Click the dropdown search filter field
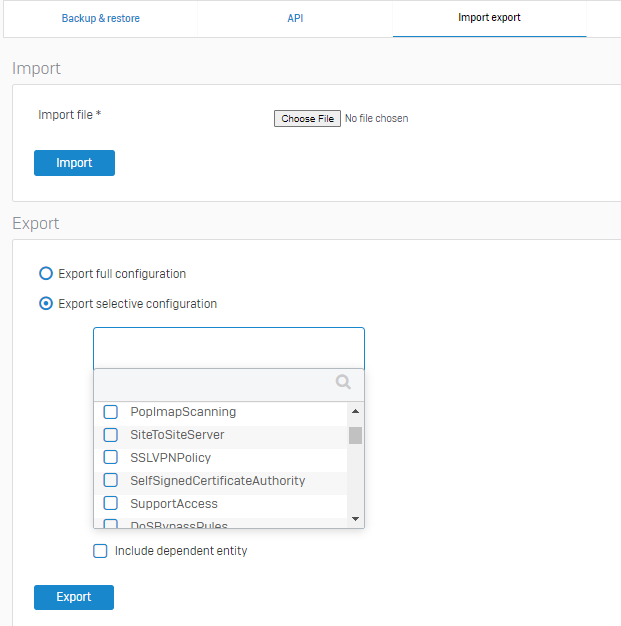Screen dimensions: 621x626 point(215,383)
